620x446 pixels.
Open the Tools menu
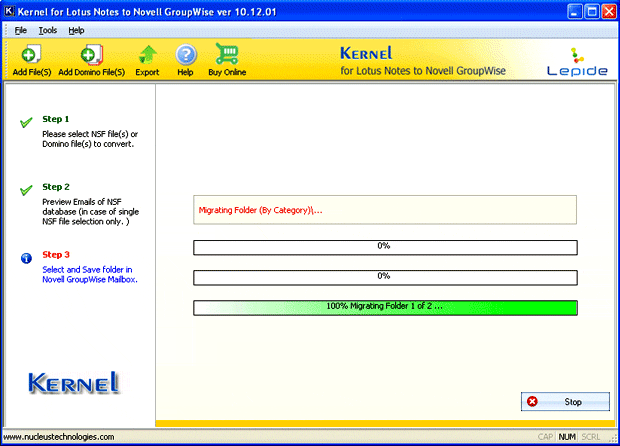(x=47, y=30)
